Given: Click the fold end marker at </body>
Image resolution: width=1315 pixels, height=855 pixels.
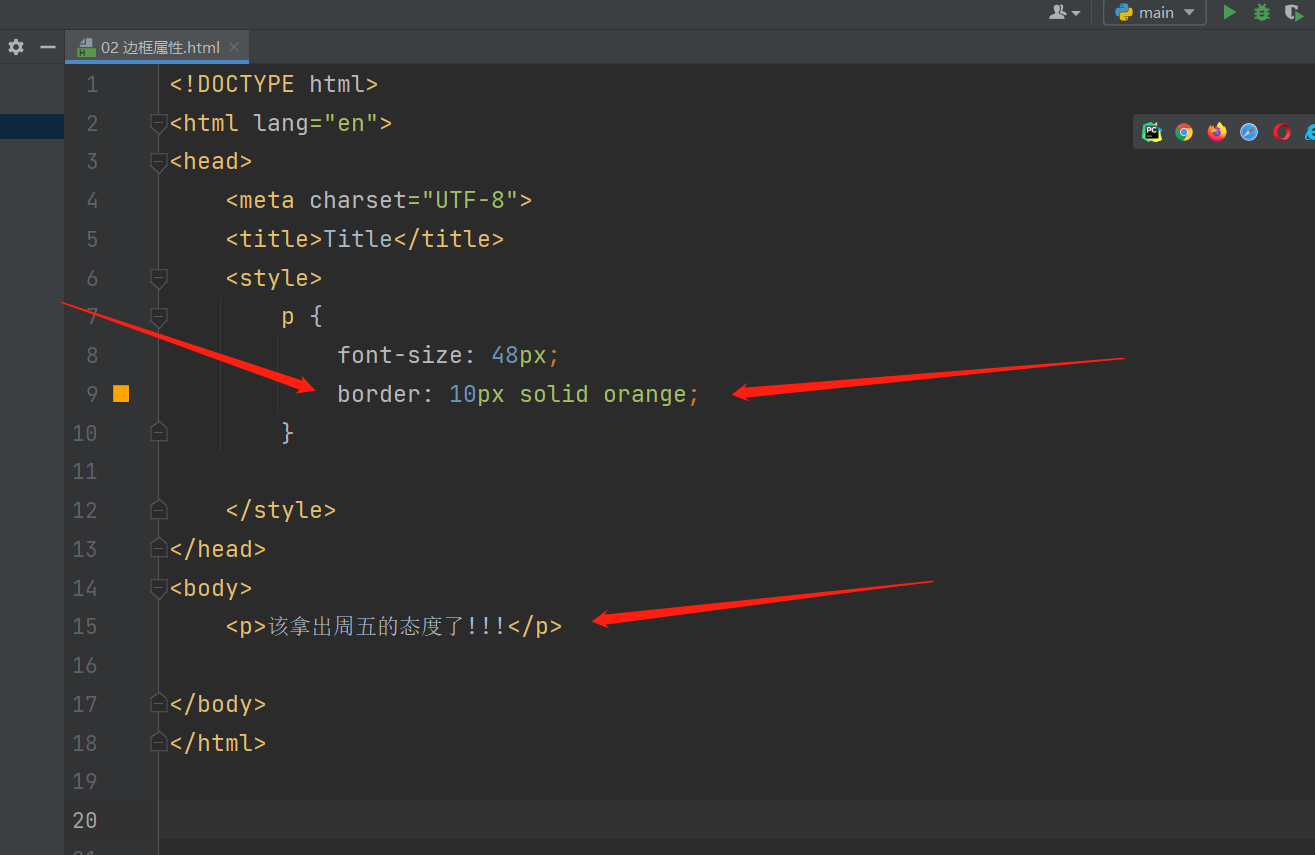Looking at the screenshot, I should click(158, 704).
